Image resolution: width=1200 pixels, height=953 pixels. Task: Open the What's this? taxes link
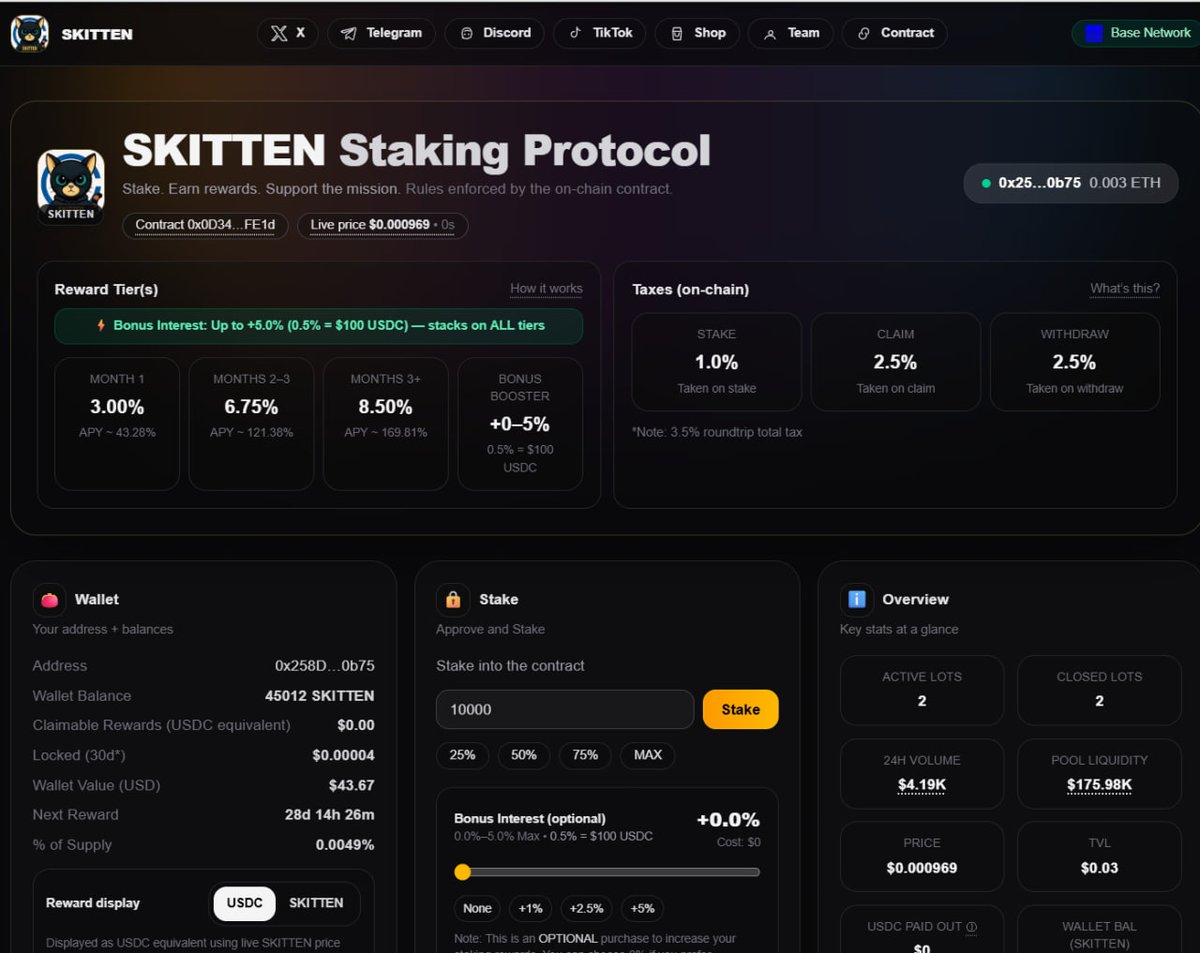pos(1125,289)
